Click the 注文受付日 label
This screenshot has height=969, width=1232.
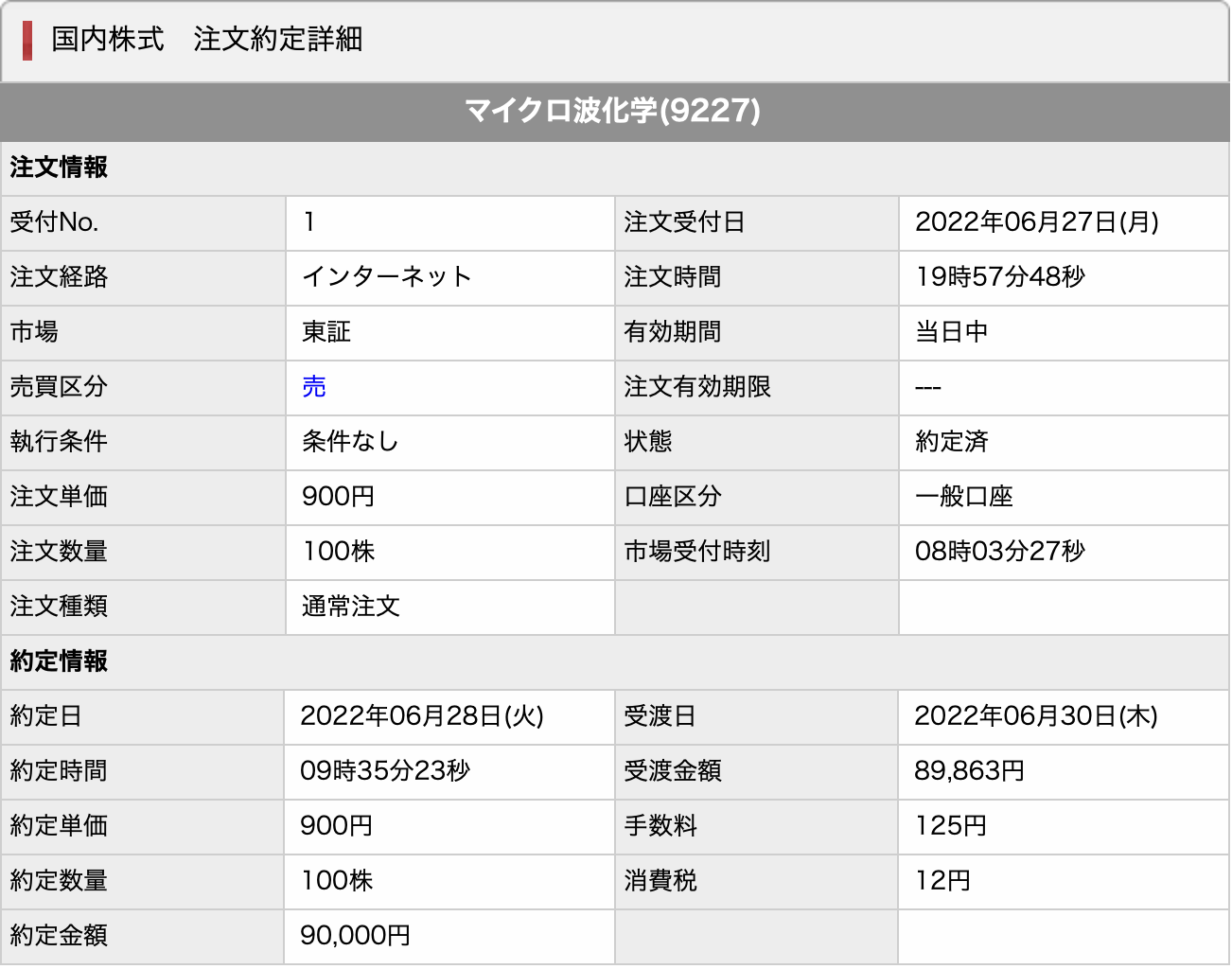pyautogui.click(x=684, y=222)
